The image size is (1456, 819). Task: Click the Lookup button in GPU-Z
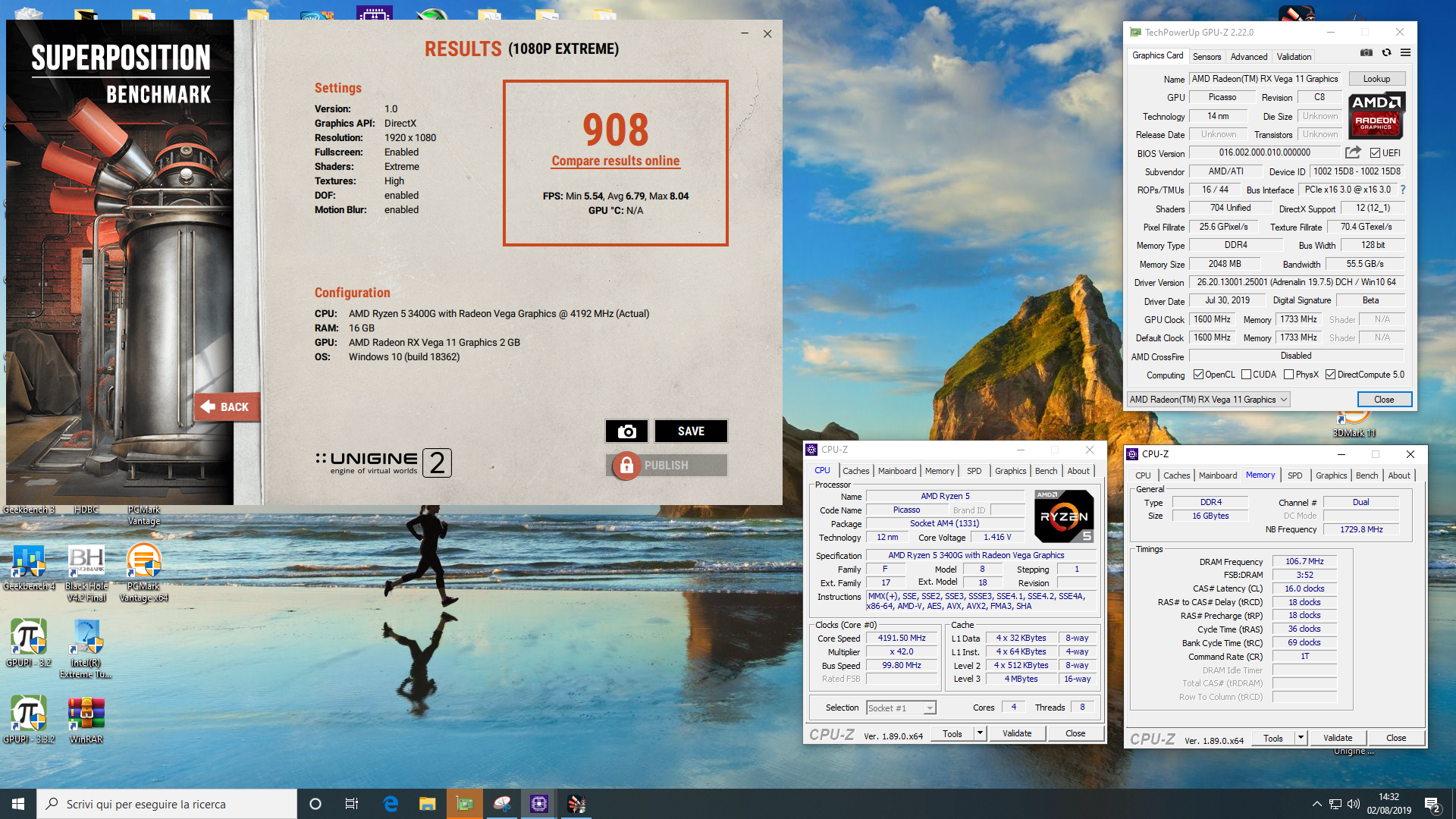(1376, 79)
